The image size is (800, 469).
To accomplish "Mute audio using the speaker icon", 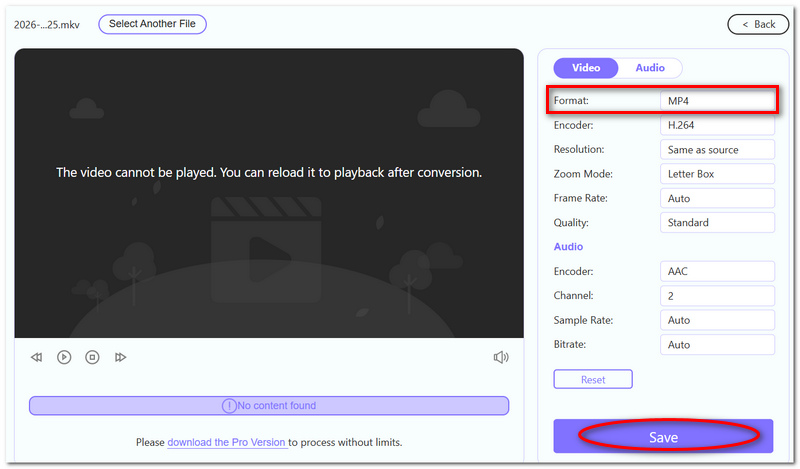I will click(501, 357).
